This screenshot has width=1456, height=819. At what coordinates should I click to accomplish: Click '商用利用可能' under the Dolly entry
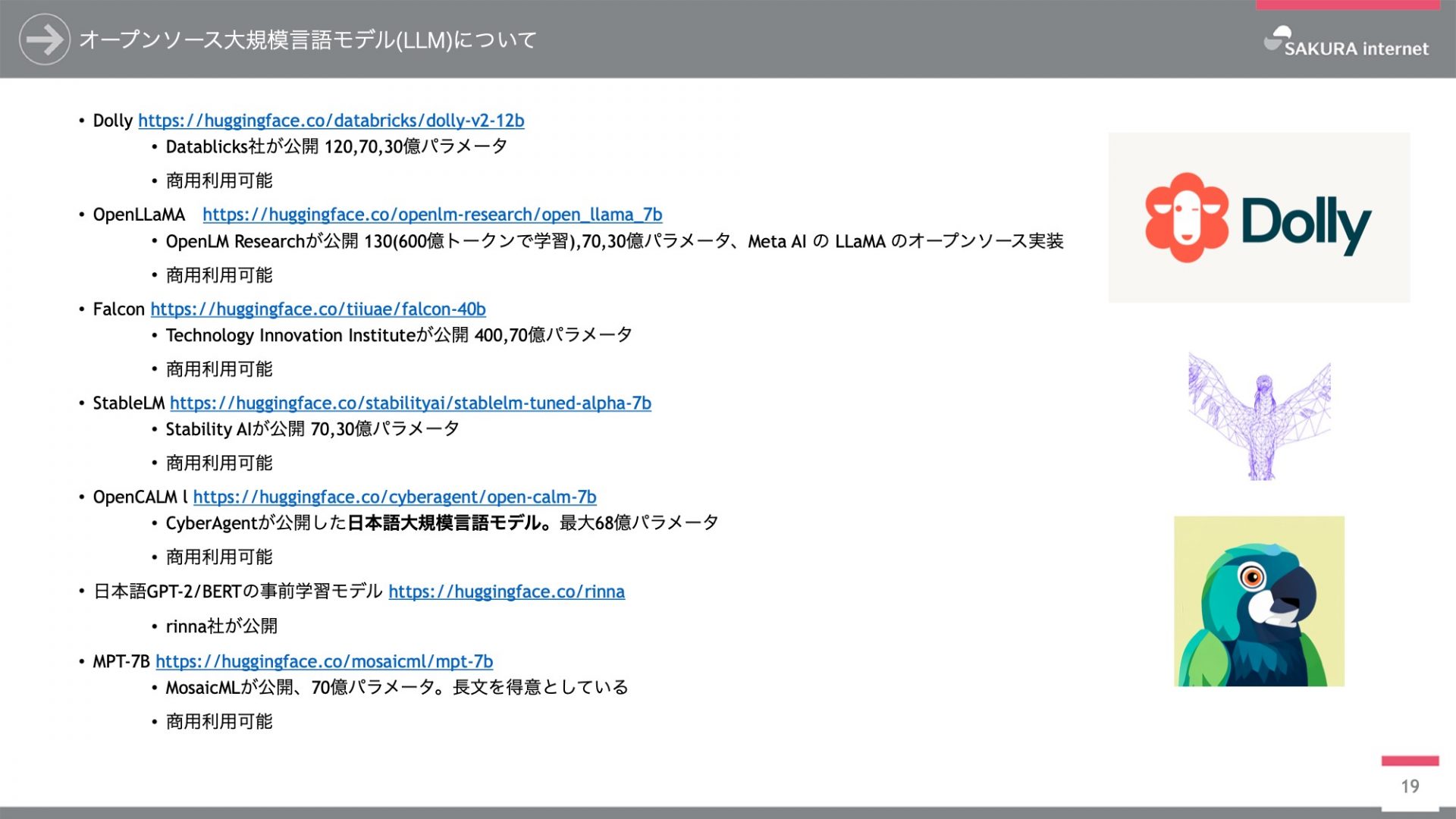click(219, 180)
